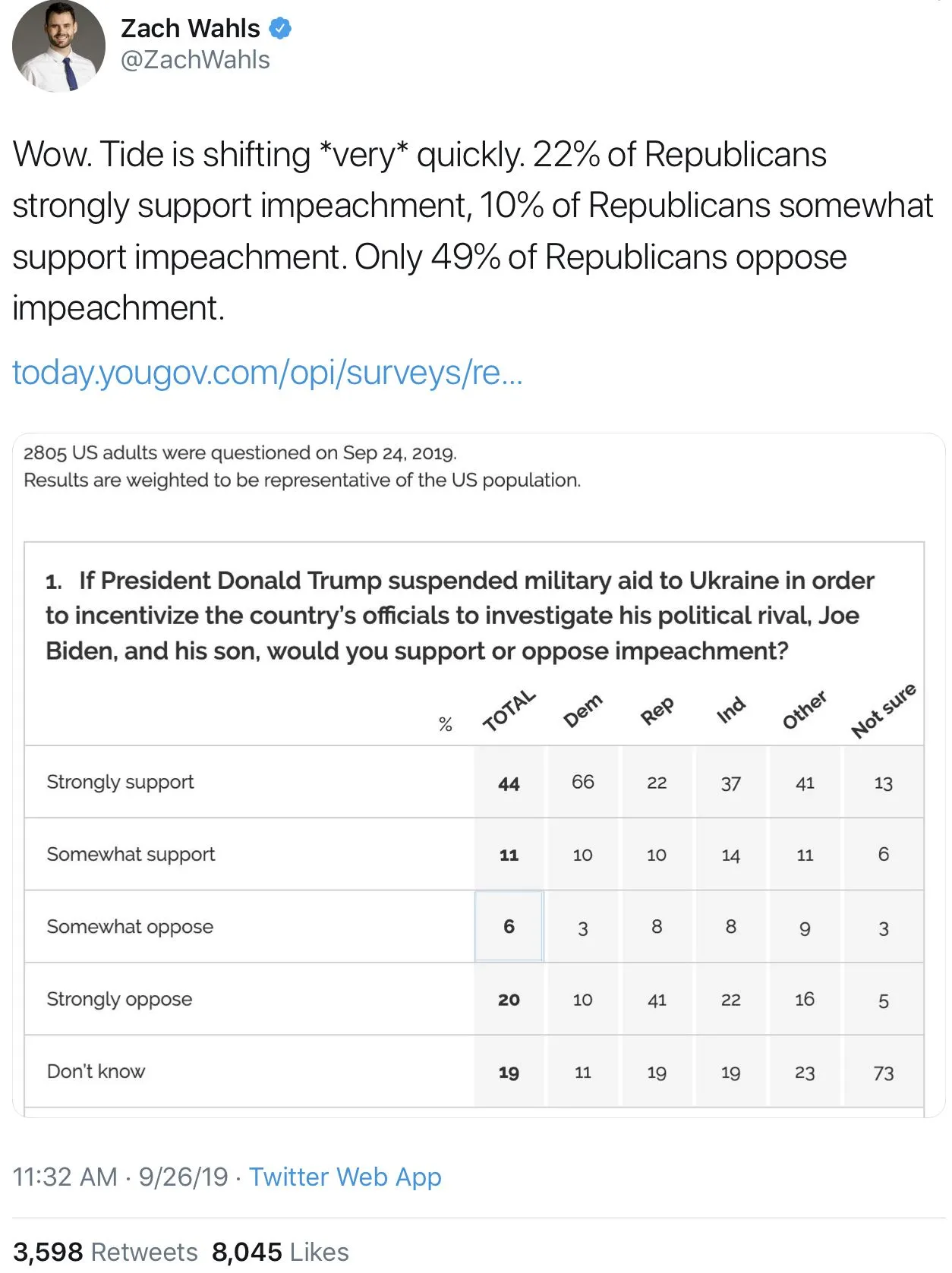Click the TOTAL column header
The image size is (952, 1273).
(x=509, y=711)
